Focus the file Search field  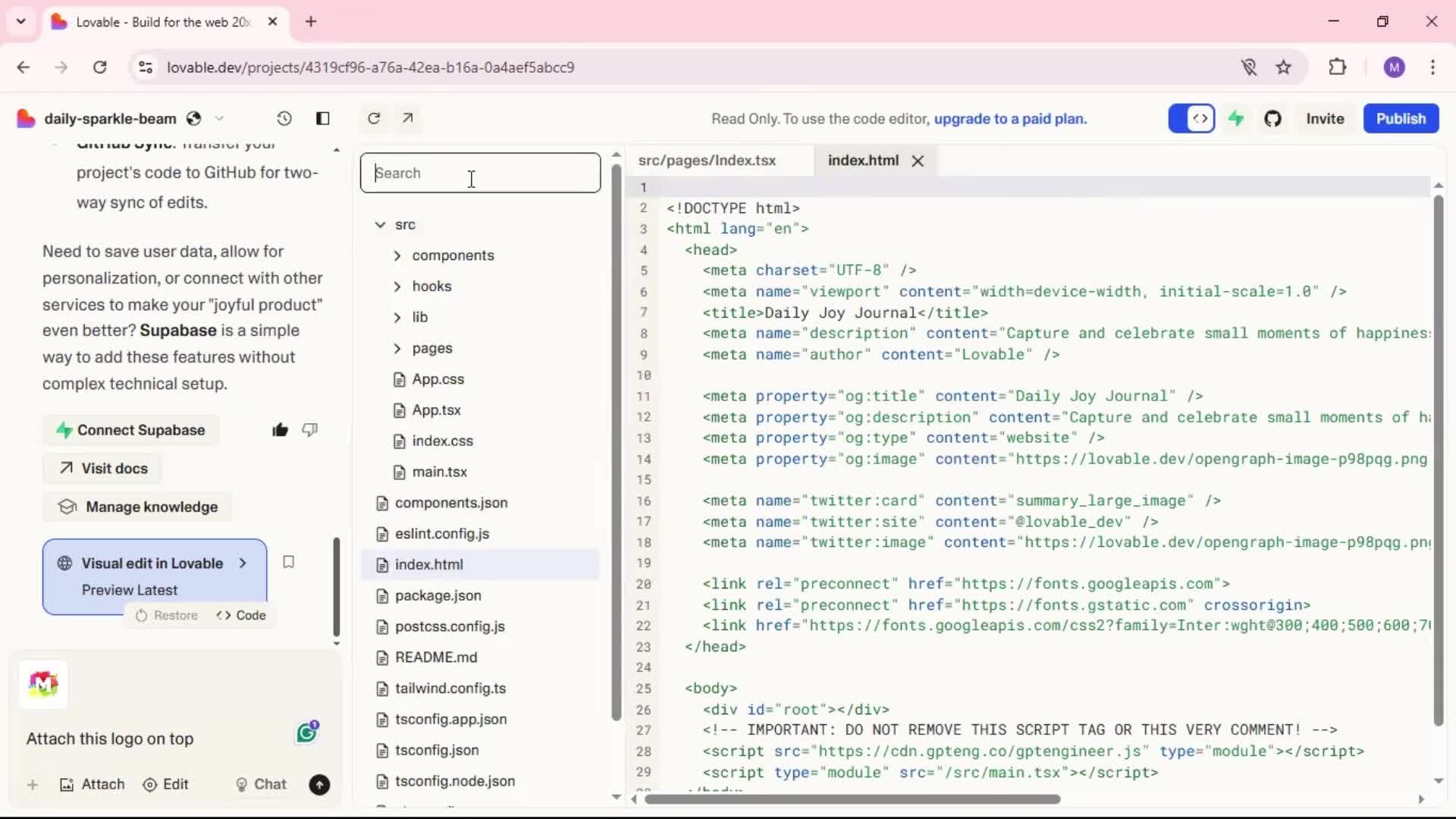480,173
